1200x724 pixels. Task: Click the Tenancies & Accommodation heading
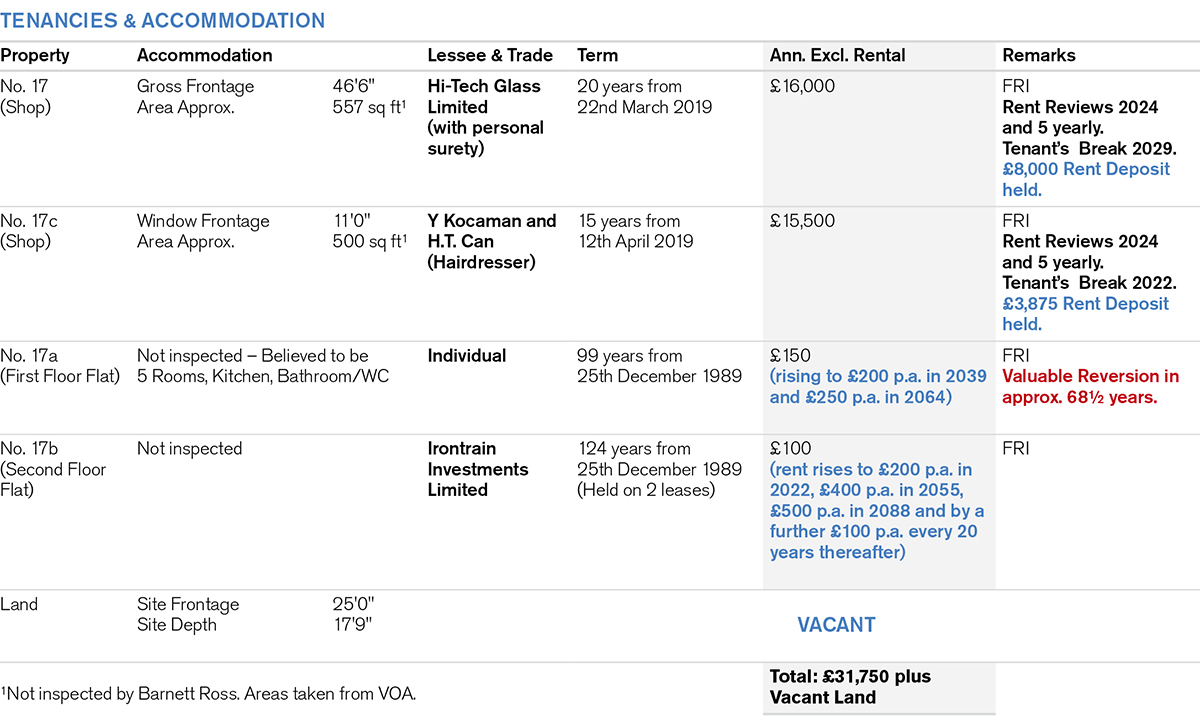click(x=163, y=21)
